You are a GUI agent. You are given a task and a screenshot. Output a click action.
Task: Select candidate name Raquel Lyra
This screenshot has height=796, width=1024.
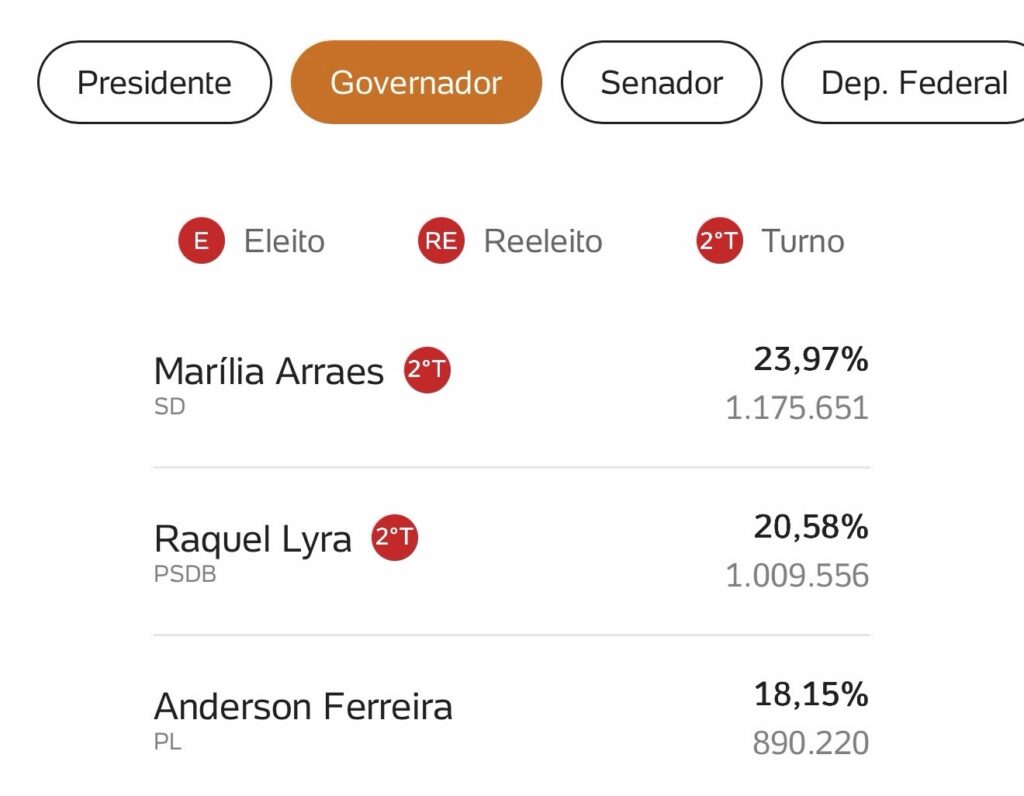(253, 540)
